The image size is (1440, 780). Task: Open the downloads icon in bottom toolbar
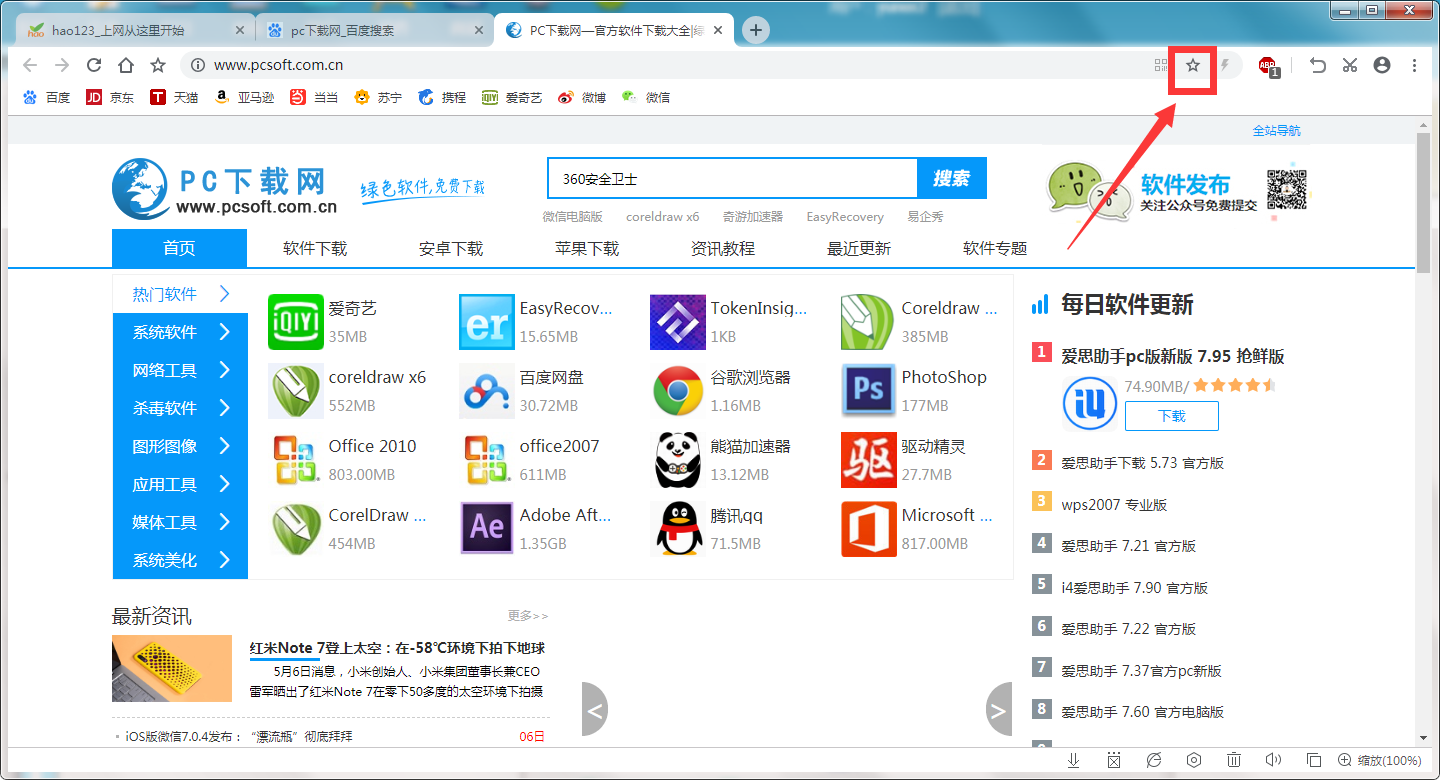[1074, 761]
